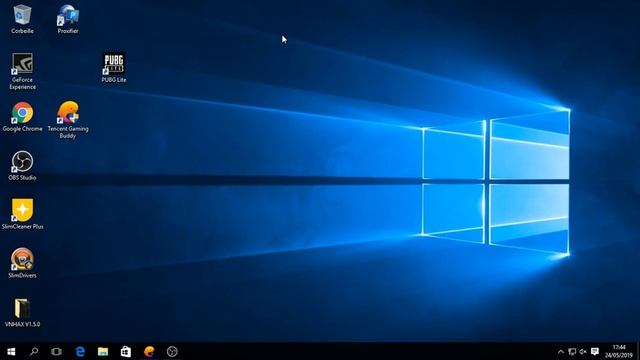640x360 pixels.
Task: Select the PUBG Lite desktop icon
Action: click(x=113, y=68)
